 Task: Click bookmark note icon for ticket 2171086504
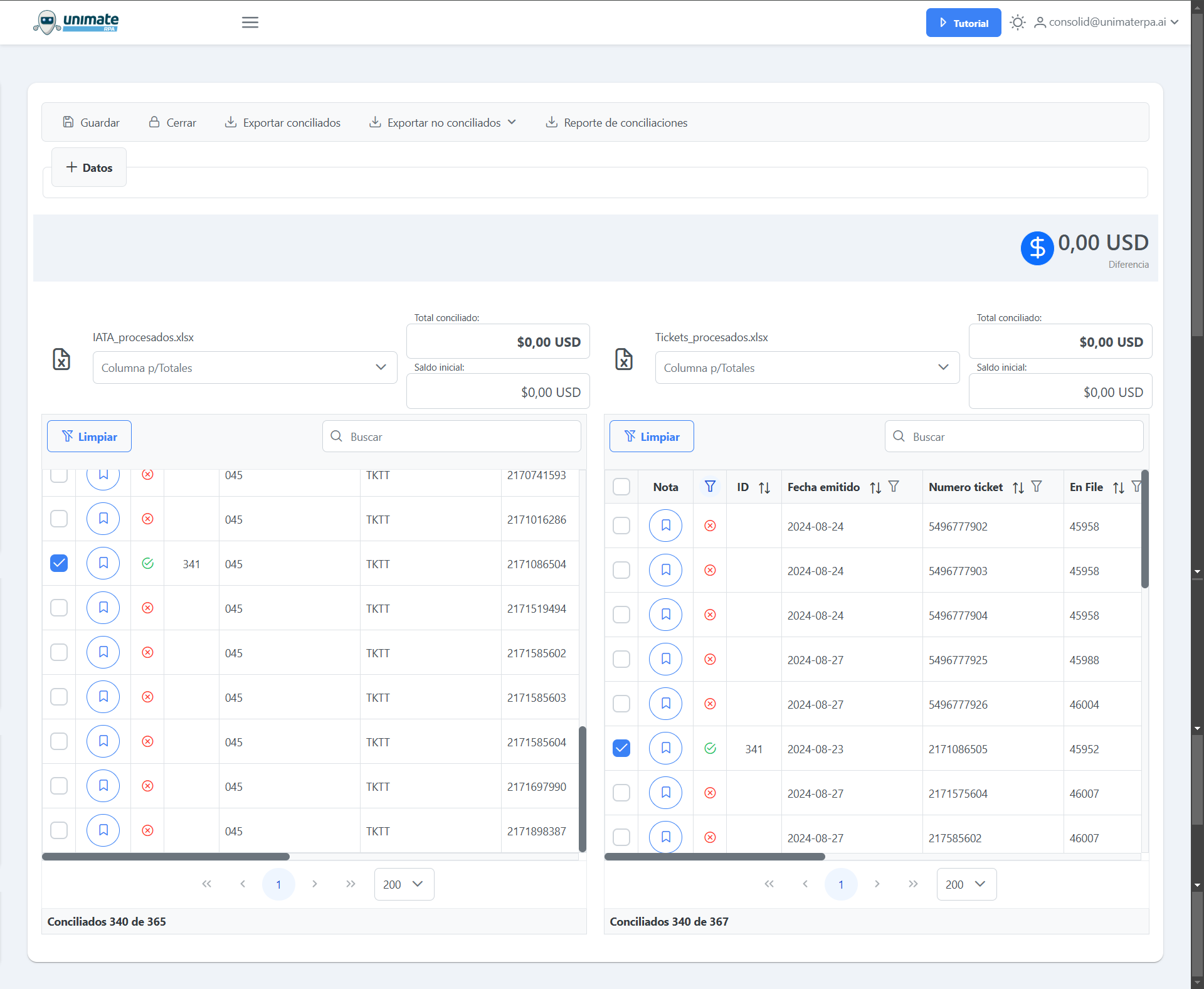point(103,563)
